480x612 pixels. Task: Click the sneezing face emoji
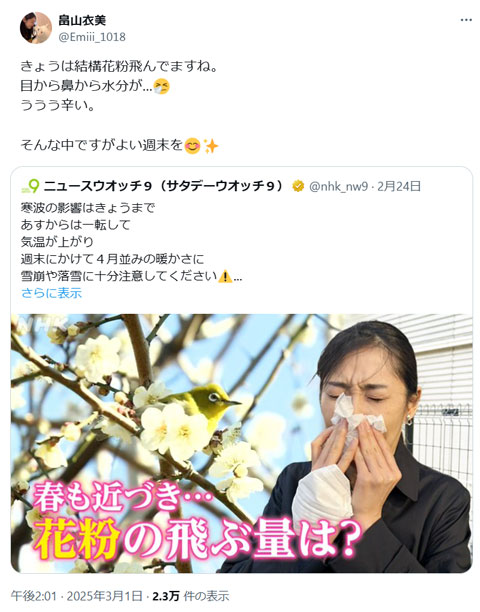[162, 86]
